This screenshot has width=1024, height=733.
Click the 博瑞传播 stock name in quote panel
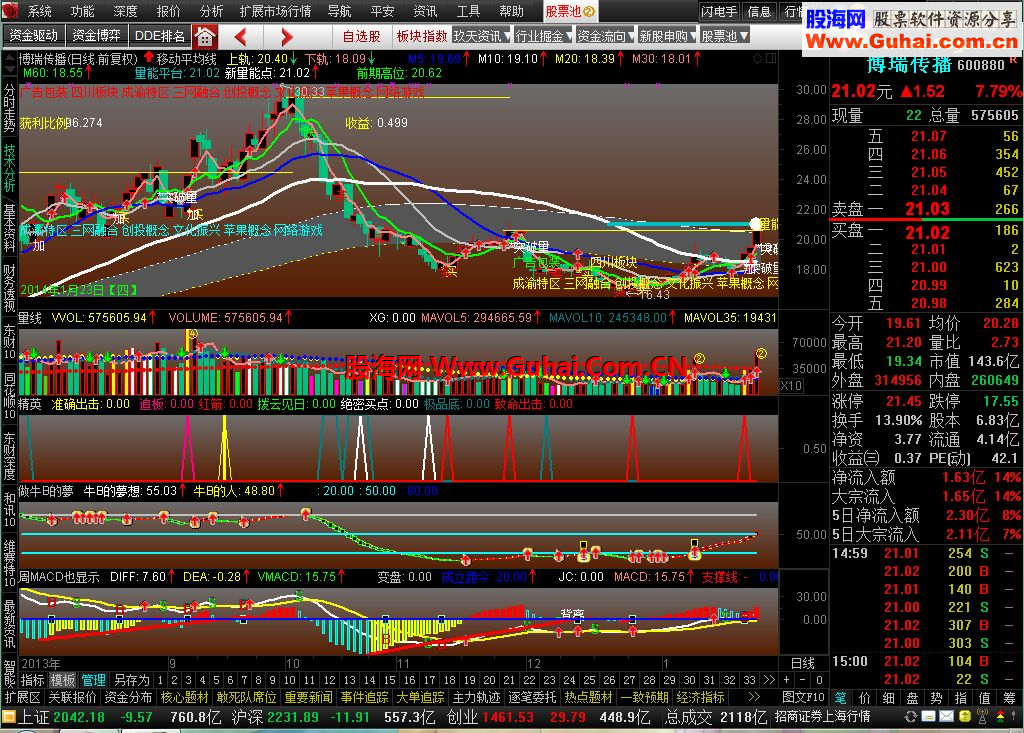click(x=909, y=64)
